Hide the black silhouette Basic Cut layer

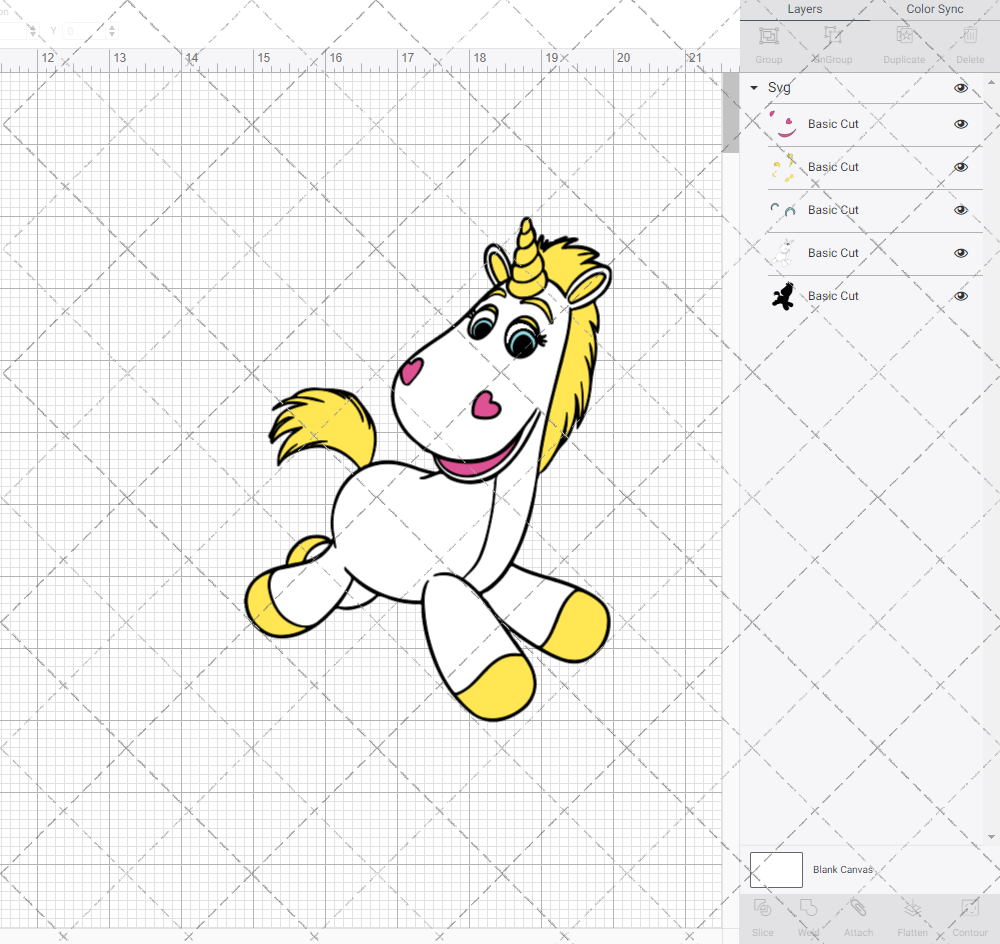point(960,296)
